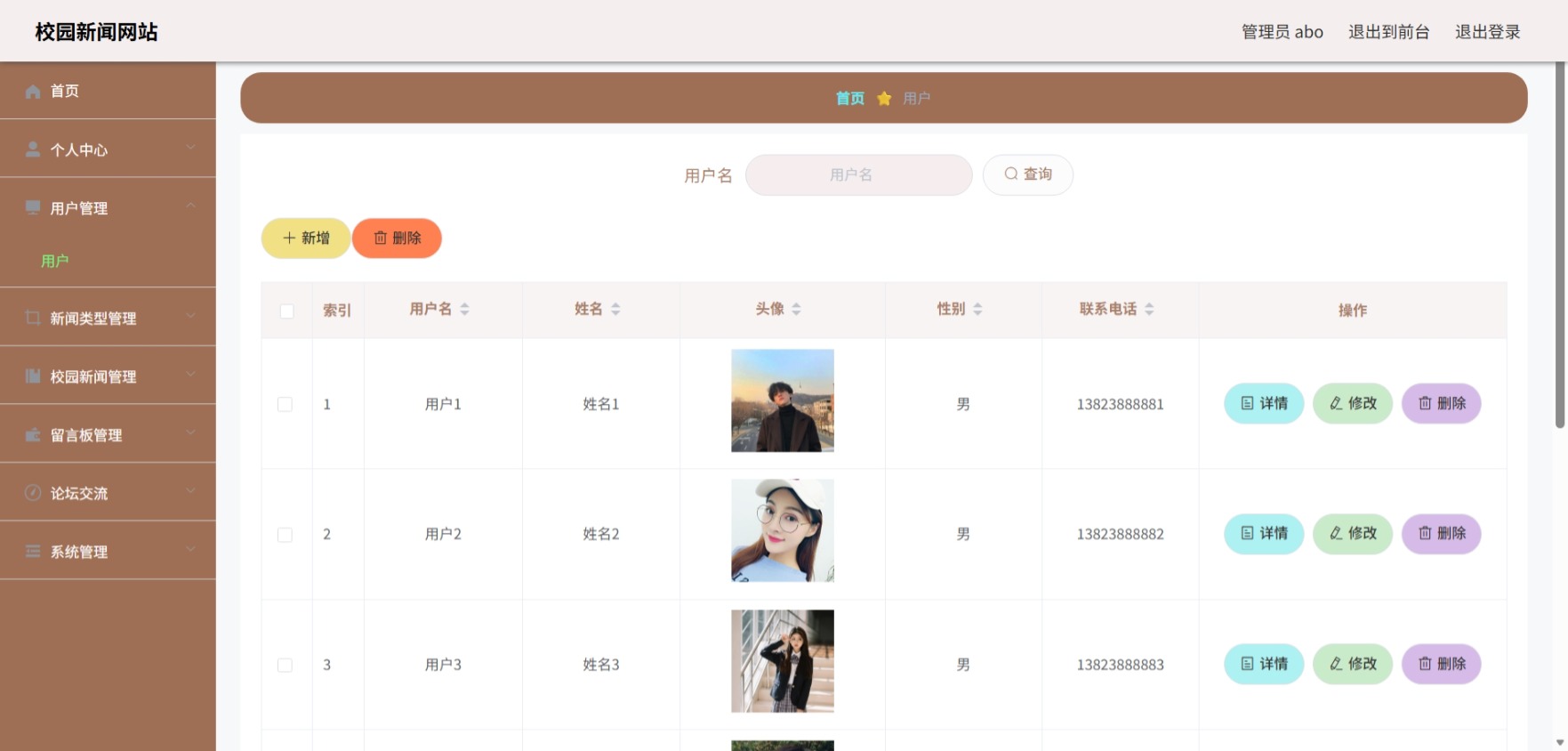Click the 首页 breadcrumb link
The height and width of the screenshot is (751, 1568).
[x=850, y=98]
